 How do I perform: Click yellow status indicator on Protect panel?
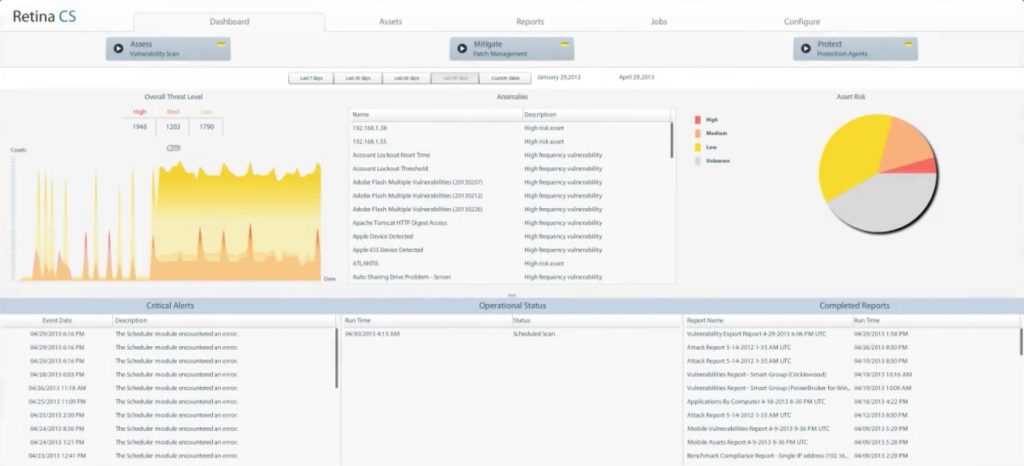(908, 44)
